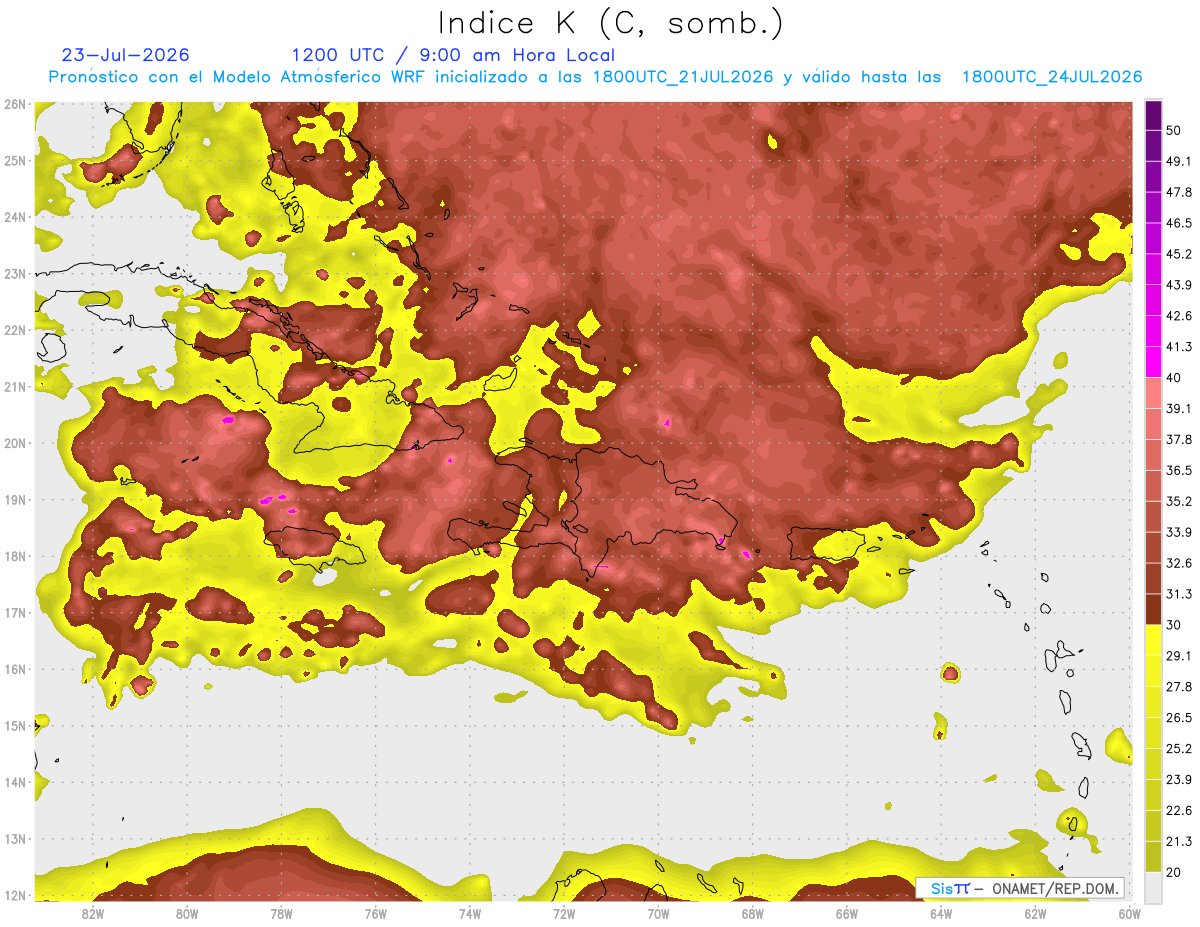Click the latitude axis label '16N'
The width and height of the screenshot is (1200, 927).
[15, 669]
